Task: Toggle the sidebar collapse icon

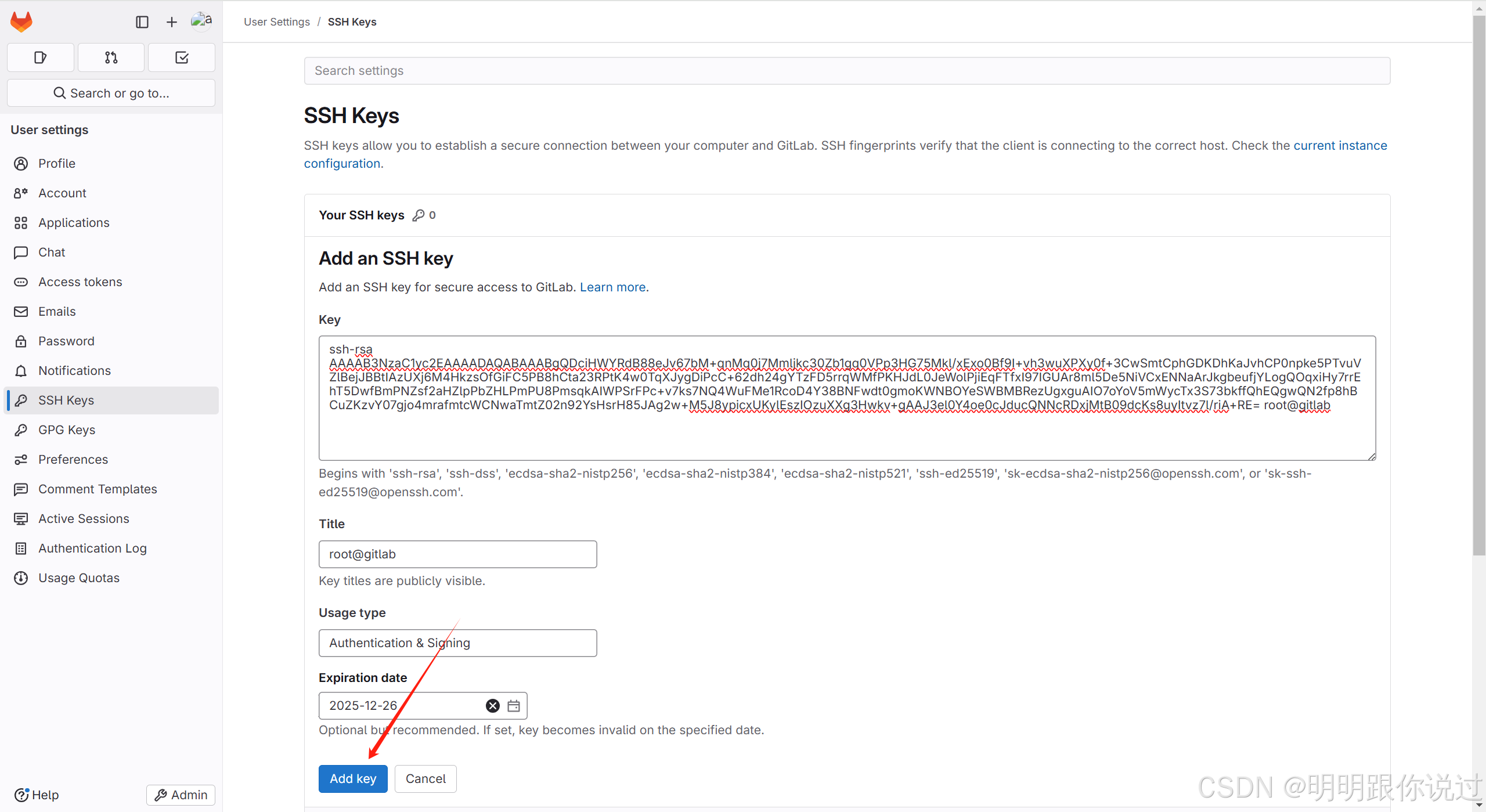Action: click(x=142, y=22)
